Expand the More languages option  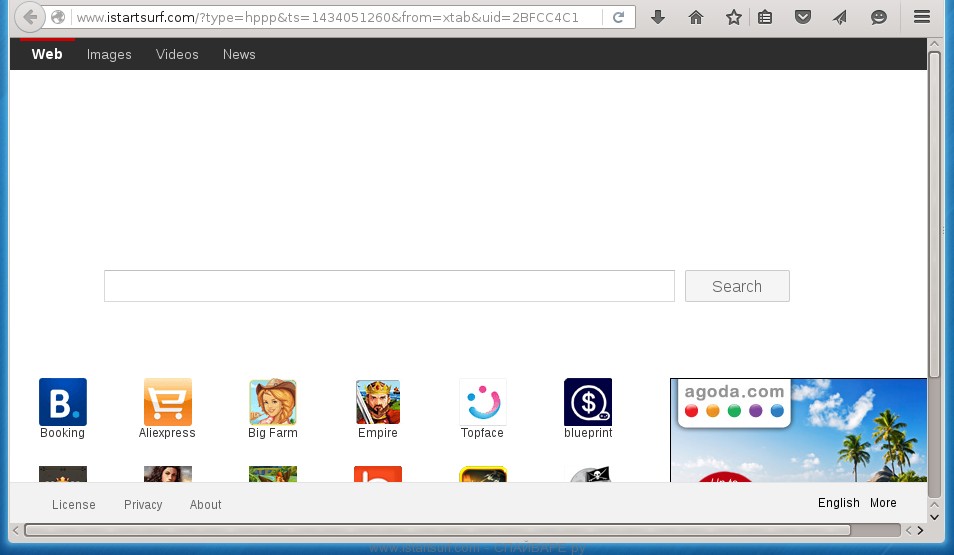pos(883,503)
